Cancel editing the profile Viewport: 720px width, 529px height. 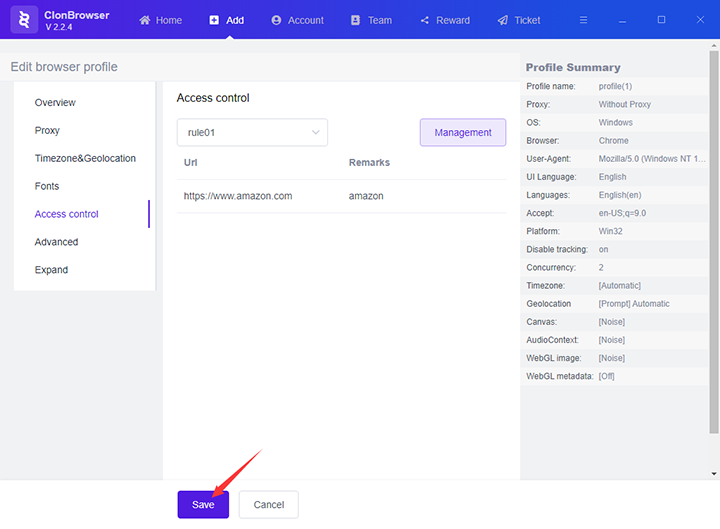tap(269, 505)
